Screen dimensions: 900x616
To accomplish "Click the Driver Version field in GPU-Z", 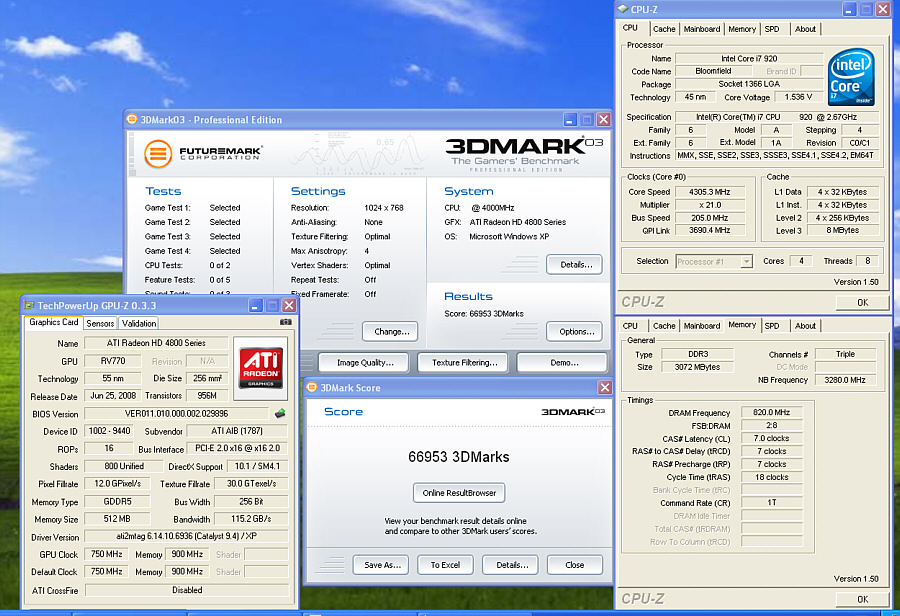I will pyautogui.click(x=187, y=536).
